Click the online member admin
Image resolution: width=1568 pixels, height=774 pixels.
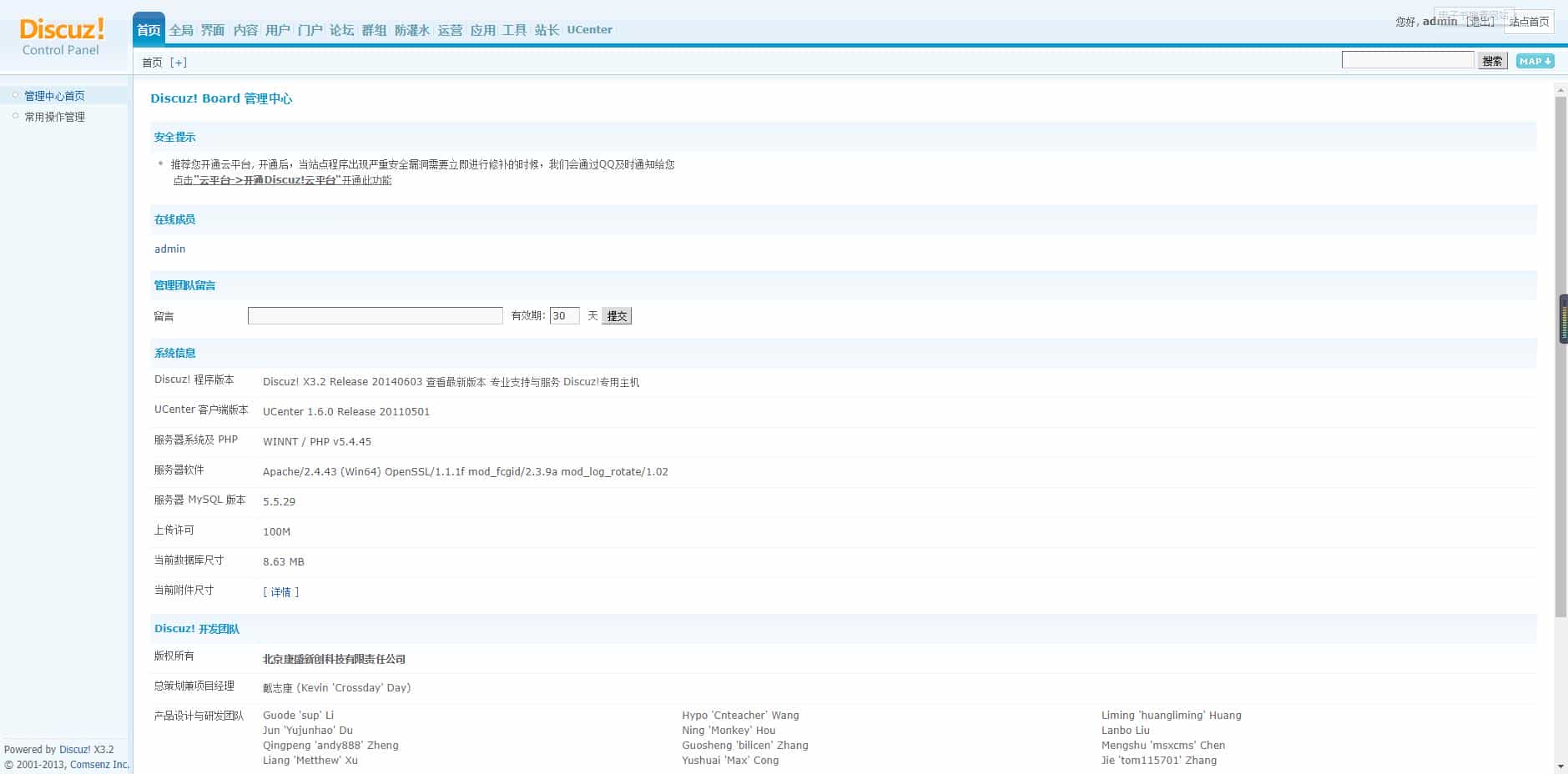(170, 249)
